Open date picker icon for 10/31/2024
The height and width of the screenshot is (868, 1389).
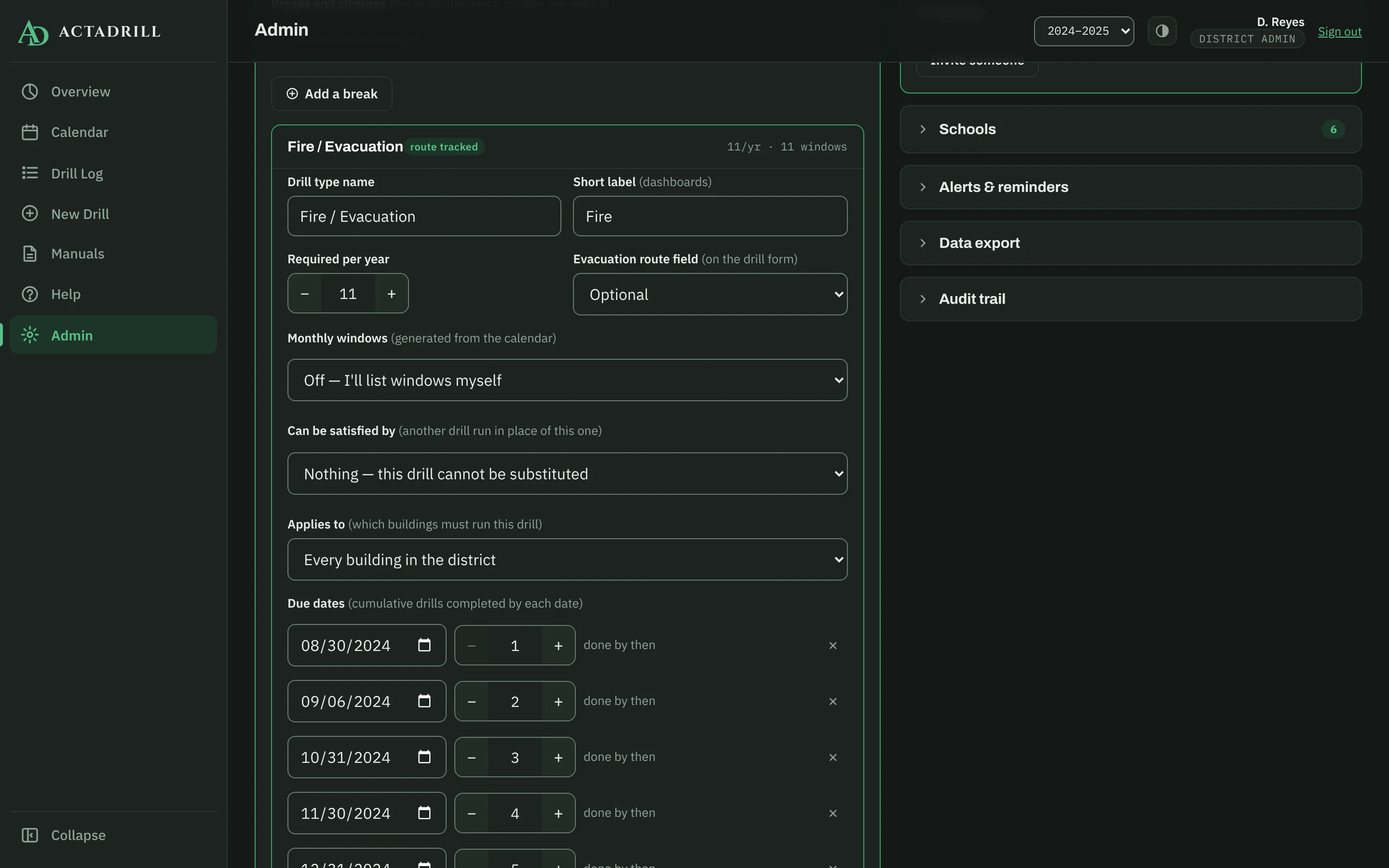[x=424, y=757]
